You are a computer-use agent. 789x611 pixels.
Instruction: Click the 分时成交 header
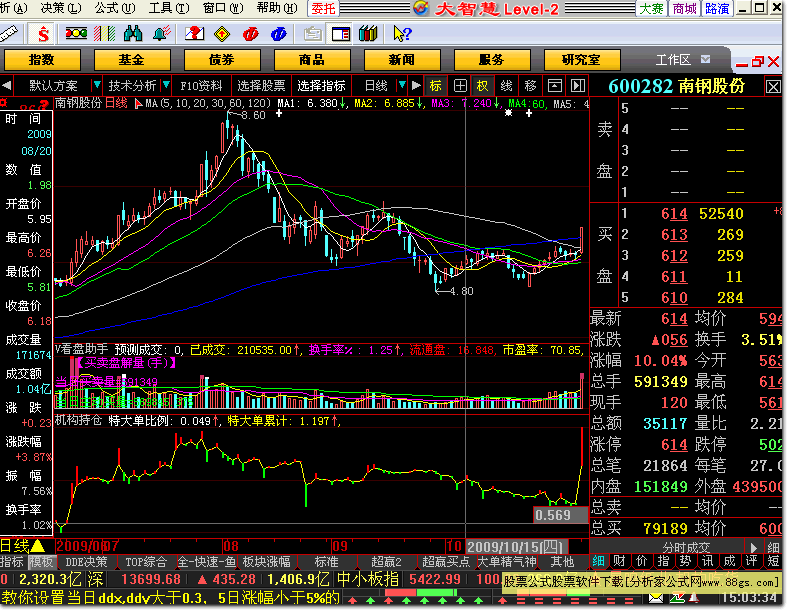(x=686, y=548)
